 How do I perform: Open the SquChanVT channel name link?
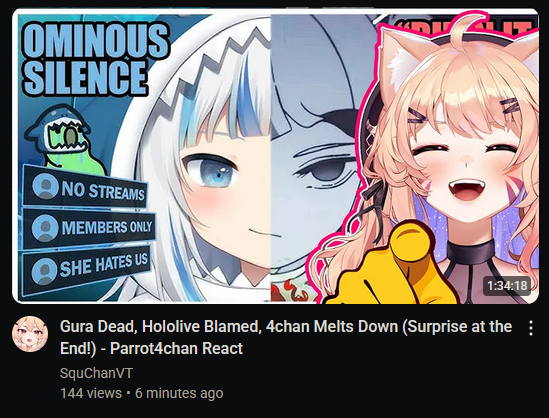coord(96,373)
